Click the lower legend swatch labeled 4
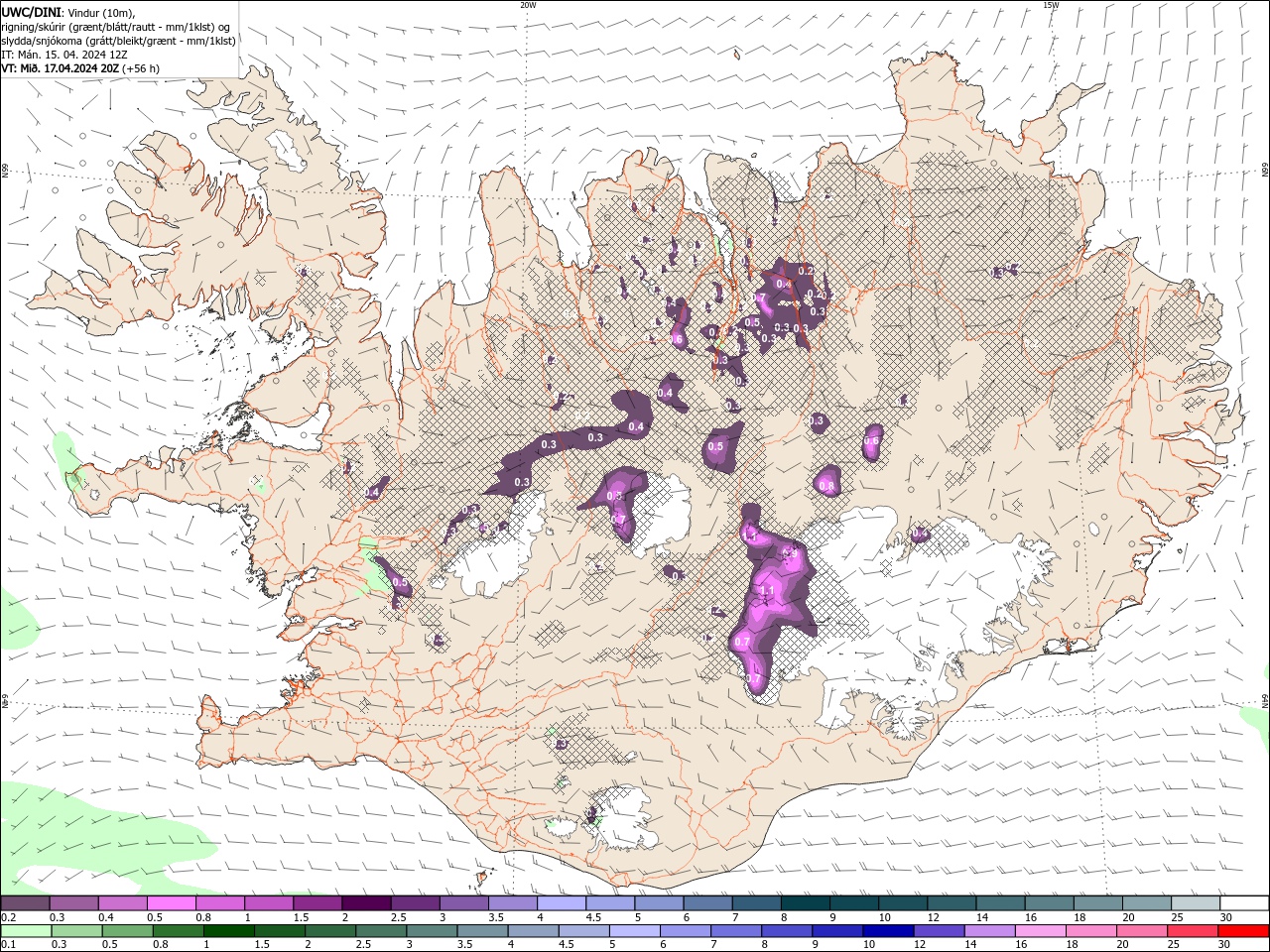The image size is (1270, 952). pos(533,931)
